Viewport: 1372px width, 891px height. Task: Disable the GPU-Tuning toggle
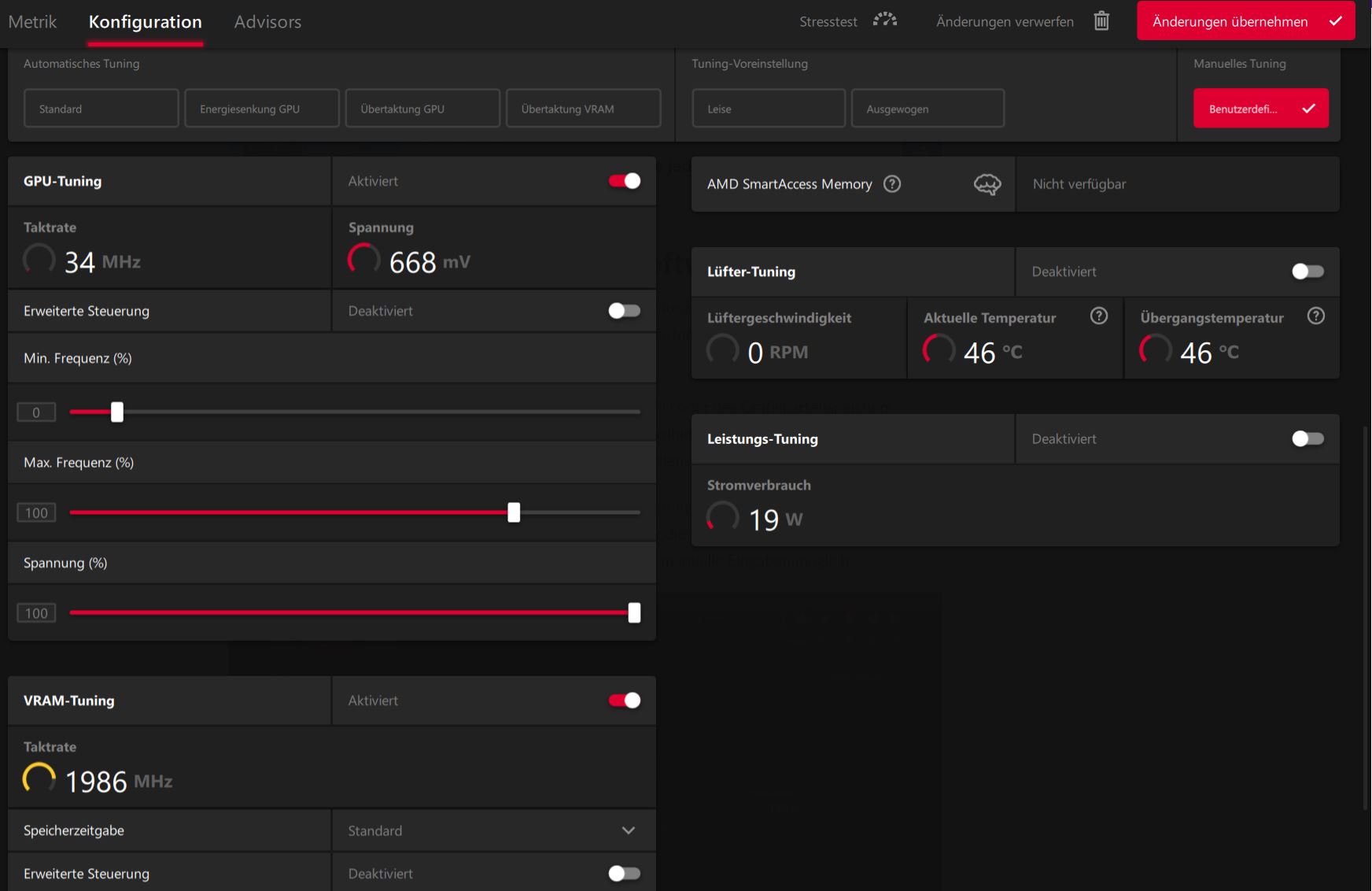click(625, 181)
